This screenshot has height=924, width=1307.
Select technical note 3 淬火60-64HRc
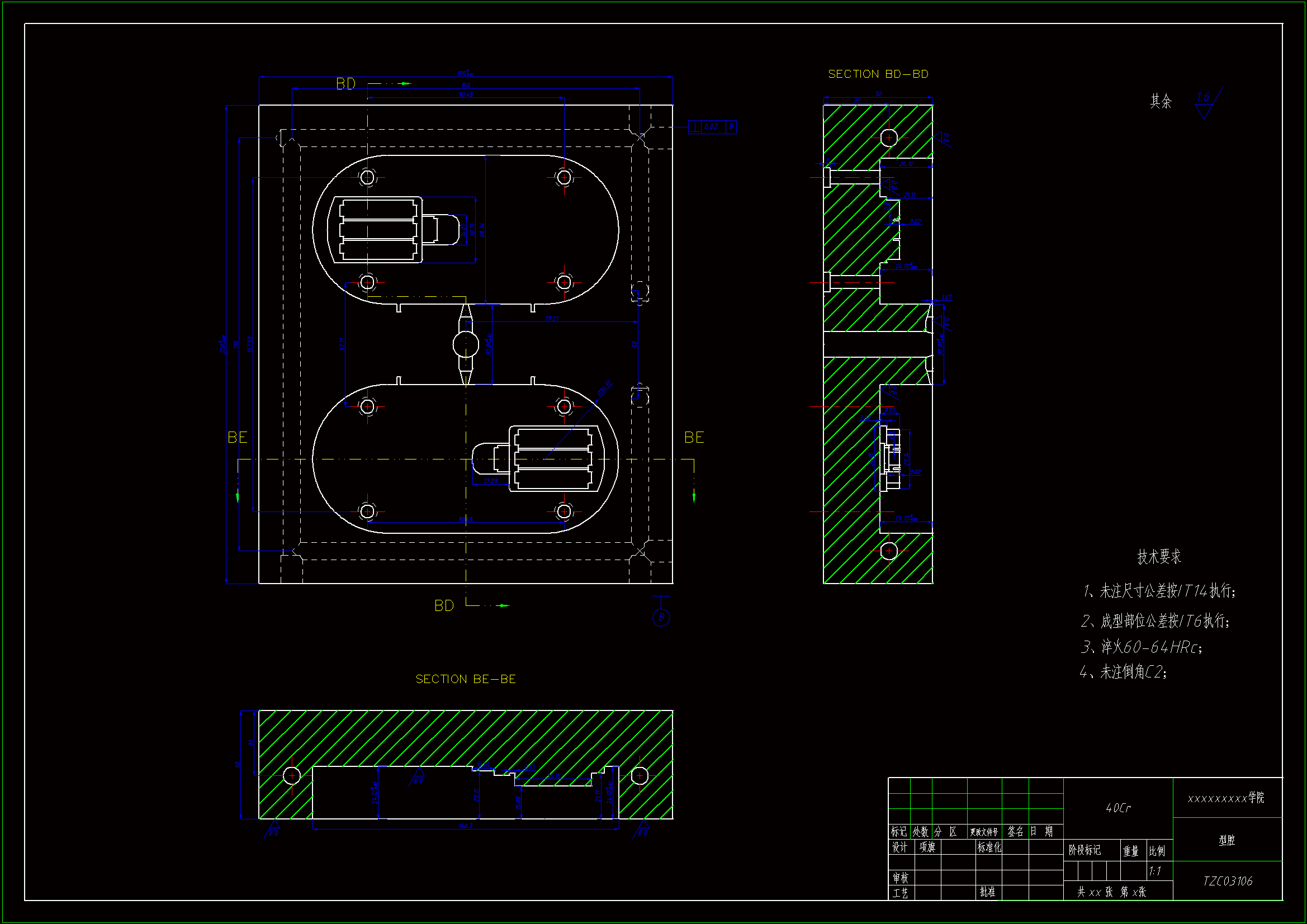click(1142, 647)
